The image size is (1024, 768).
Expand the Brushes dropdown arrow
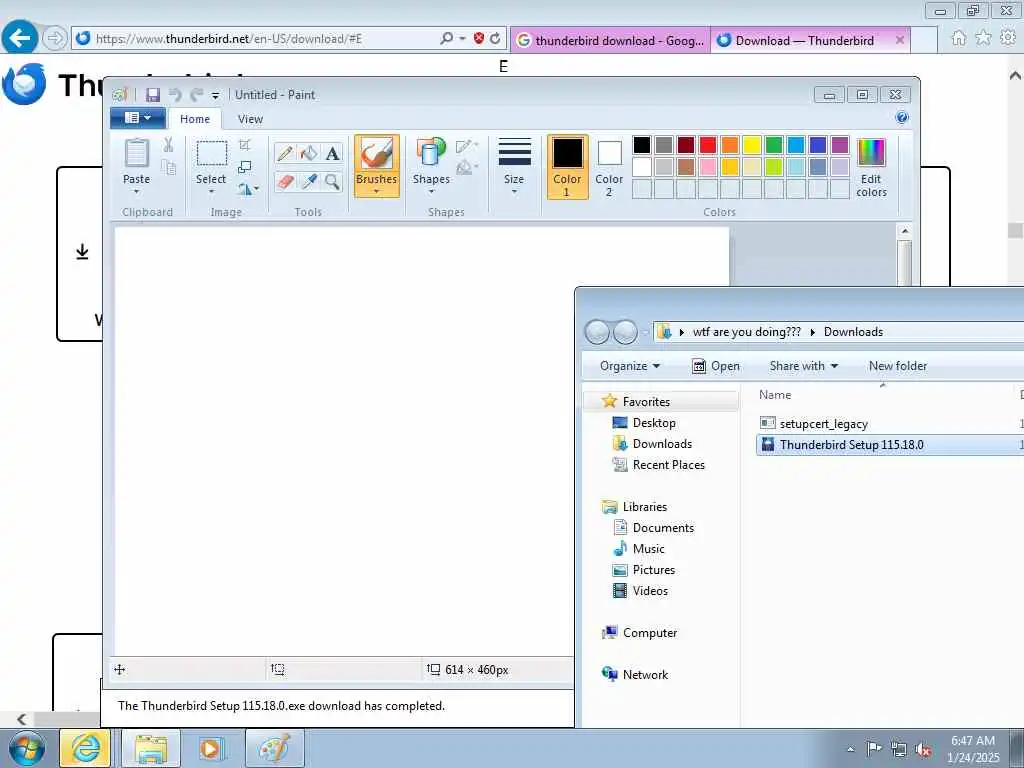[x=376, y=191]
